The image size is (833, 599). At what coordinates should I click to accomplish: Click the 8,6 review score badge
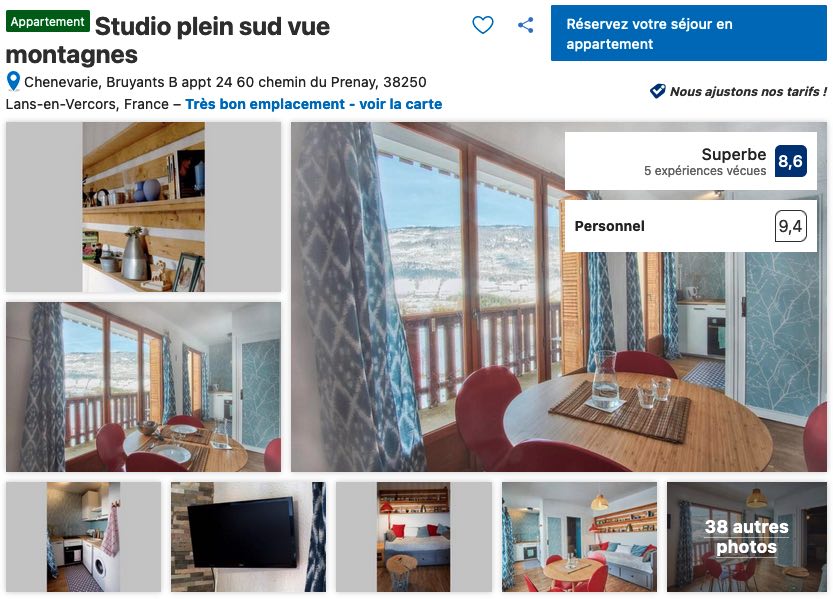coord(790,161)
